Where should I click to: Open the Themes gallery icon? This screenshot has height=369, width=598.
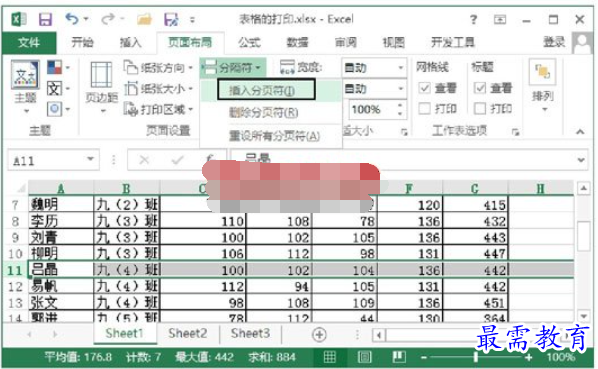(x=25, y=76)
